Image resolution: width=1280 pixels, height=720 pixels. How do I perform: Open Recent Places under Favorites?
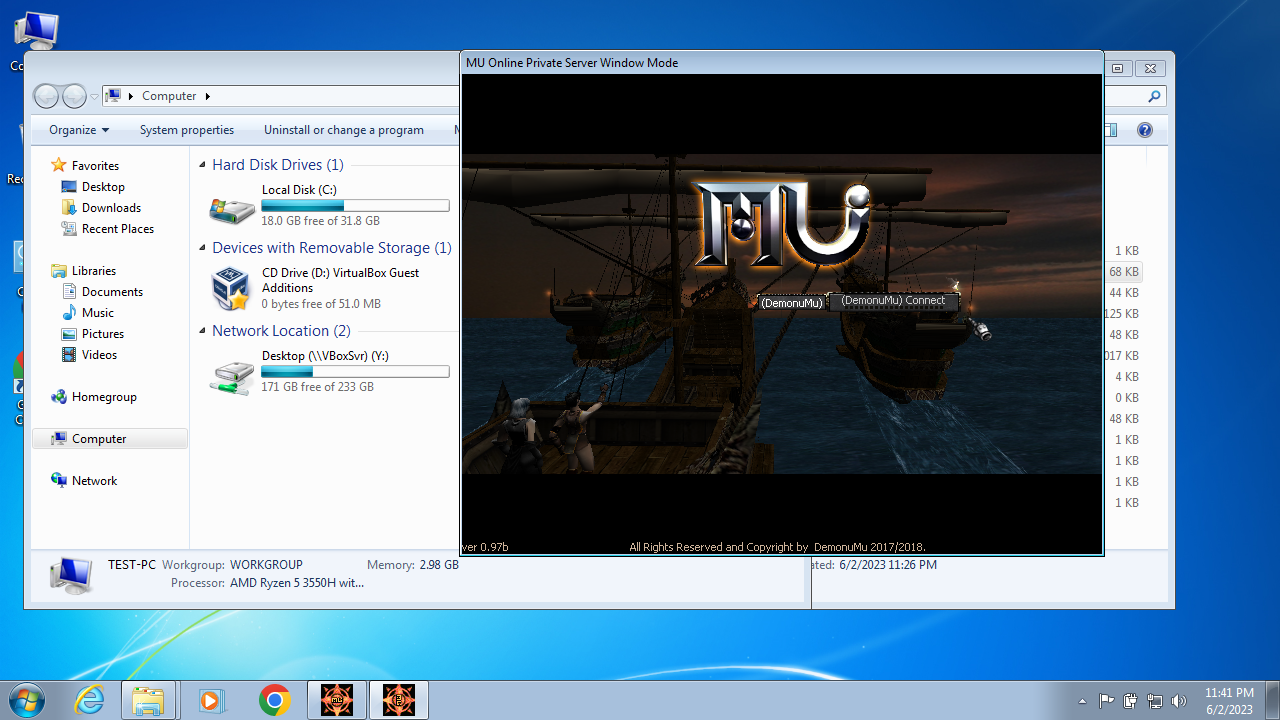(118, 229)
